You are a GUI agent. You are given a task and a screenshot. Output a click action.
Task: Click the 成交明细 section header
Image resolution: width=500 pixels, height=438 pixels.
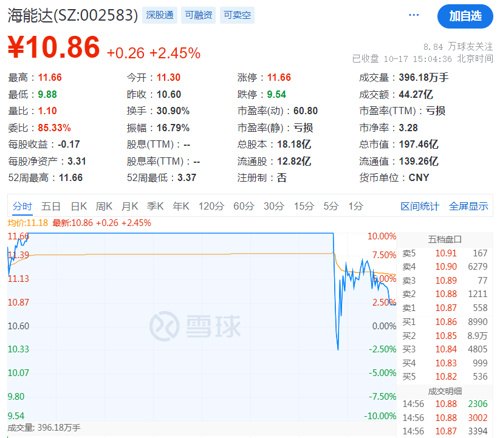(445, 391)
